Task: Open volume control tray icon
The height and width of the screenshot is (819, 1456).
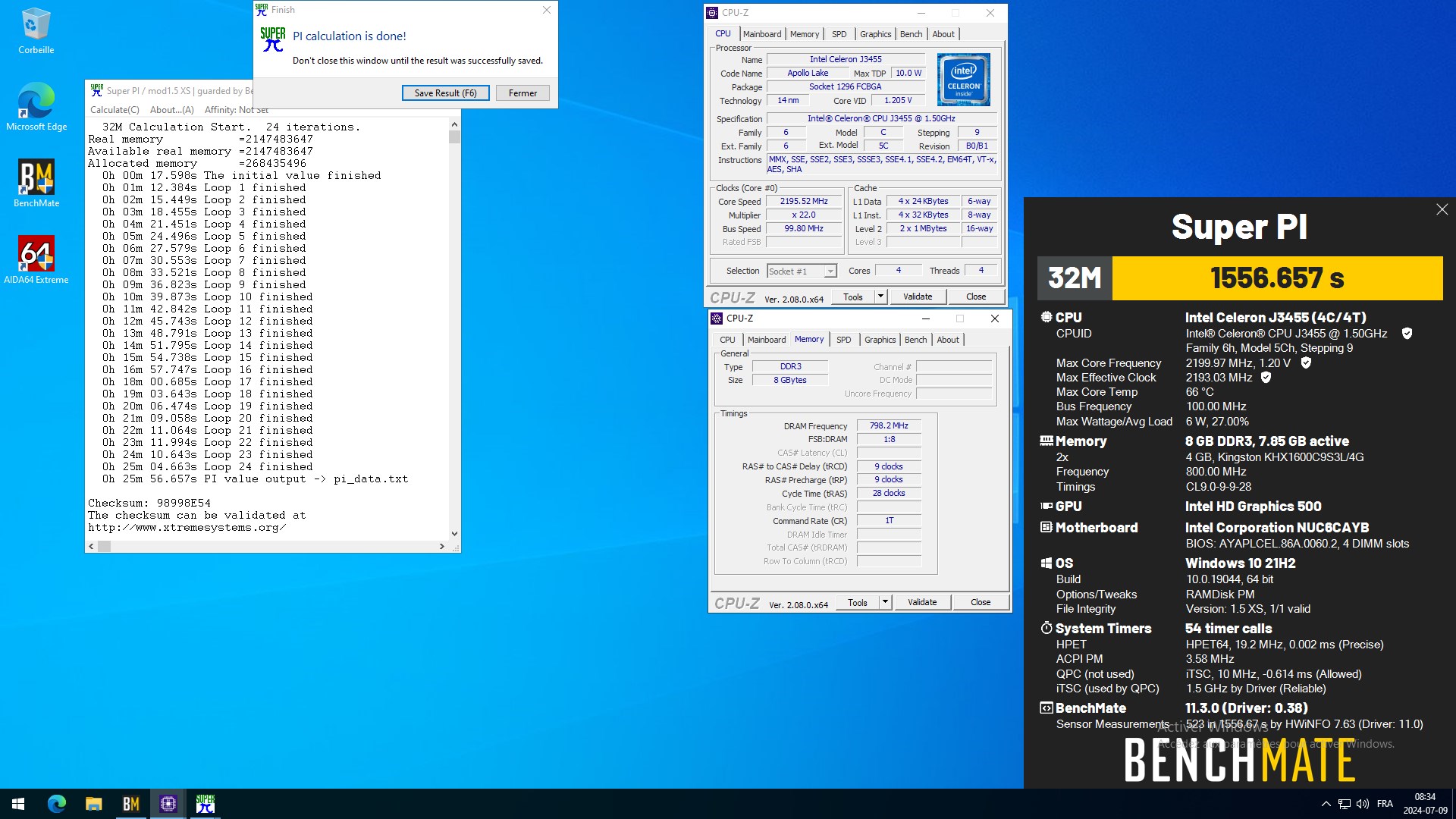Action: (1363, 804)
